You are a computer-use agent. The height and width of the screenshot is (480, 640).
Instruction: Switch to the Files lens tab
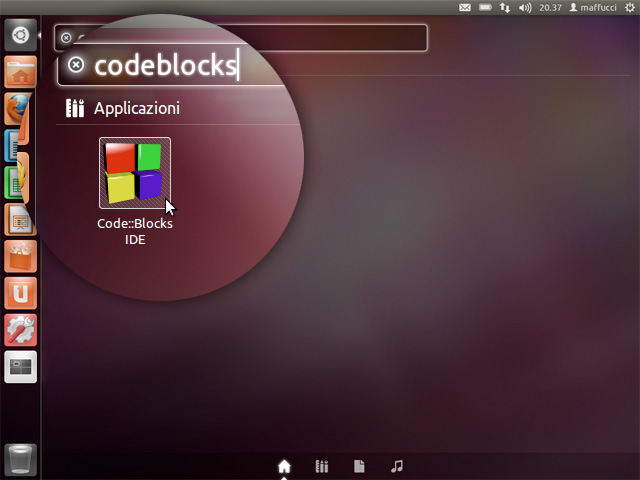click(359, 466)
